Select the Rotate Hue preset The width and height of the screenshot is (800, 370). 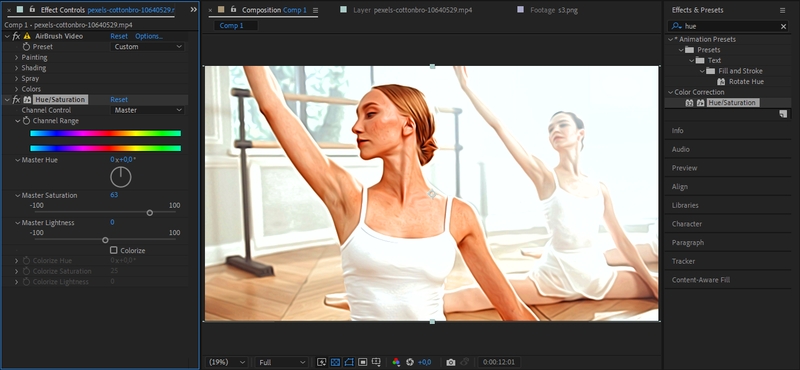click(746, 82)
